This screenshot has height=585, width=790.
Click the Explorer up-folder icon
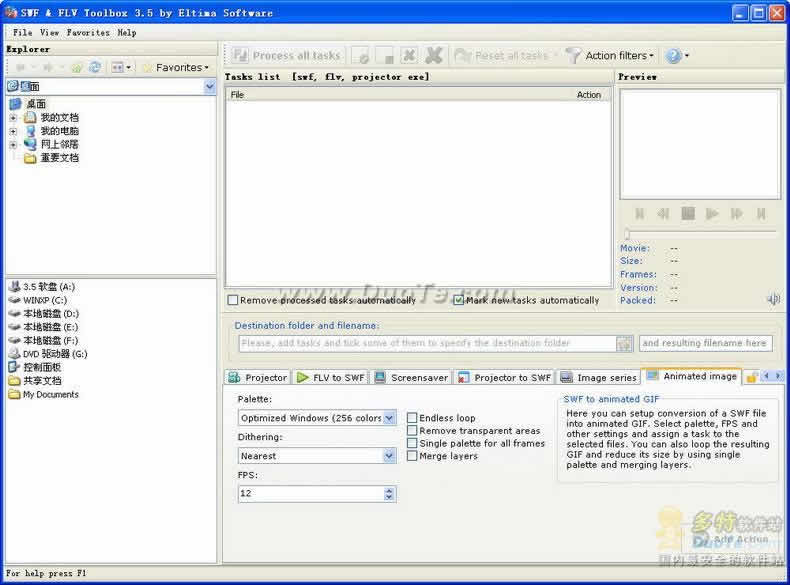click(77, 68)
